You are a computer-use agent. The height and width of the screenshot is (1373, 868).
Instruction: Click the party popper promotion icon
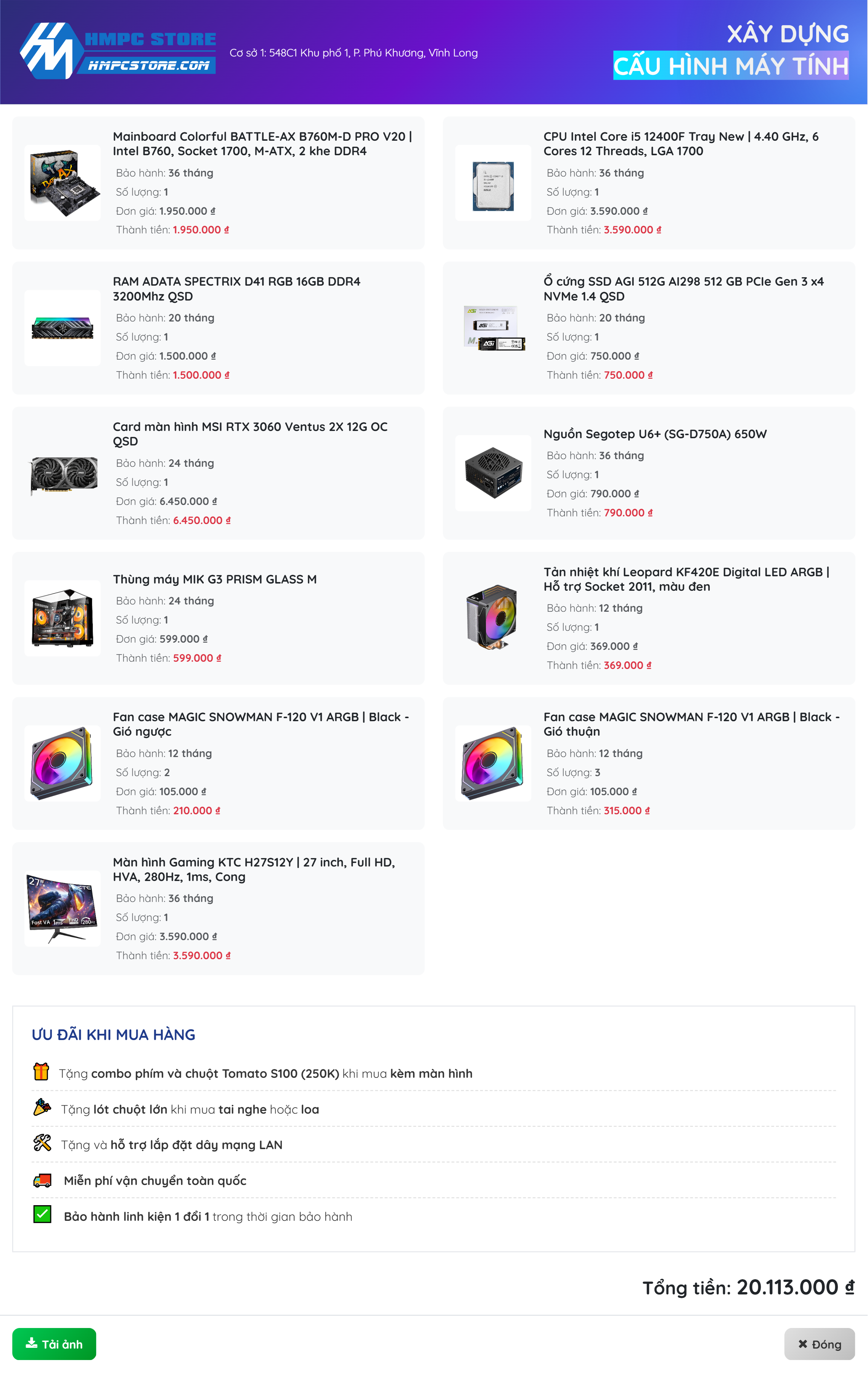pos(42,1107)
